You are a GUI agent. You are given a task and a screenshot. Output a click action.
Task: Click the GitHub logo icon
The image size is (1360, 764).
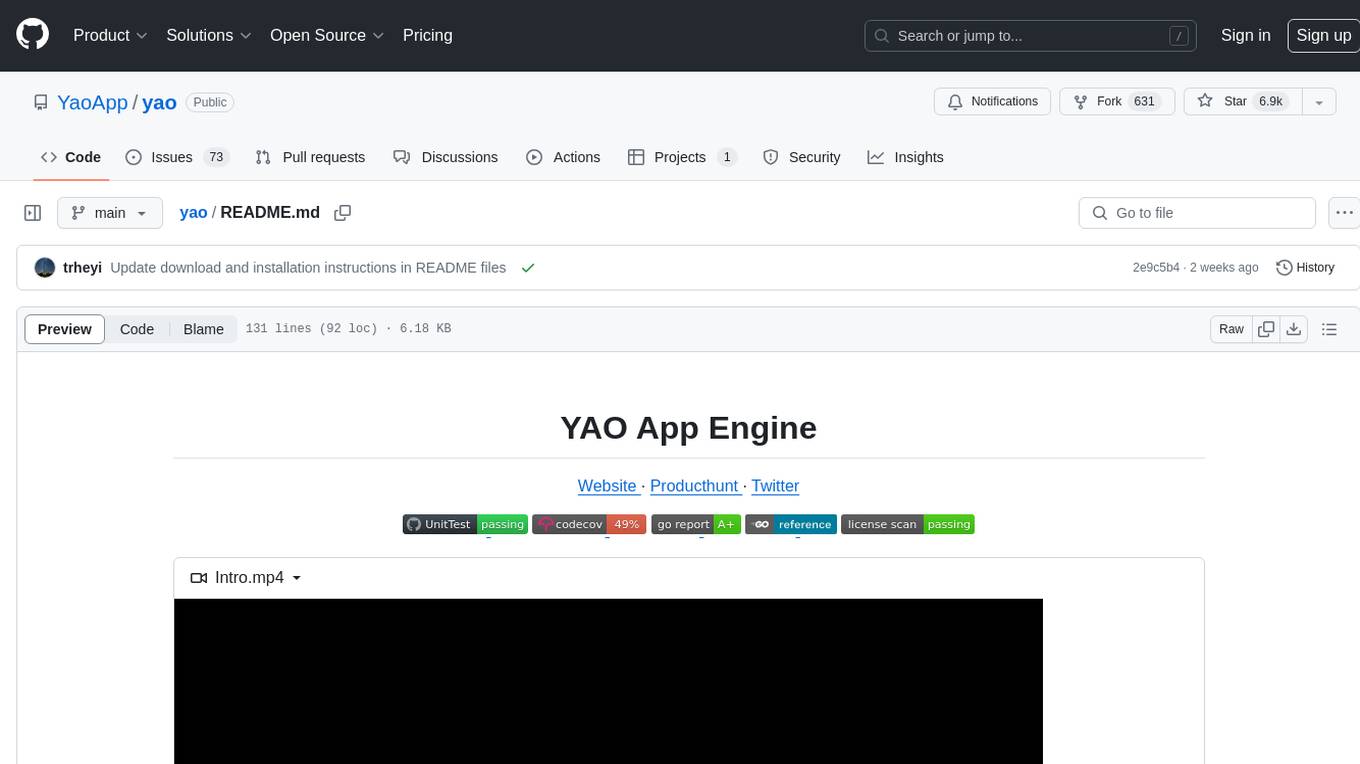(x=32, y=35)
